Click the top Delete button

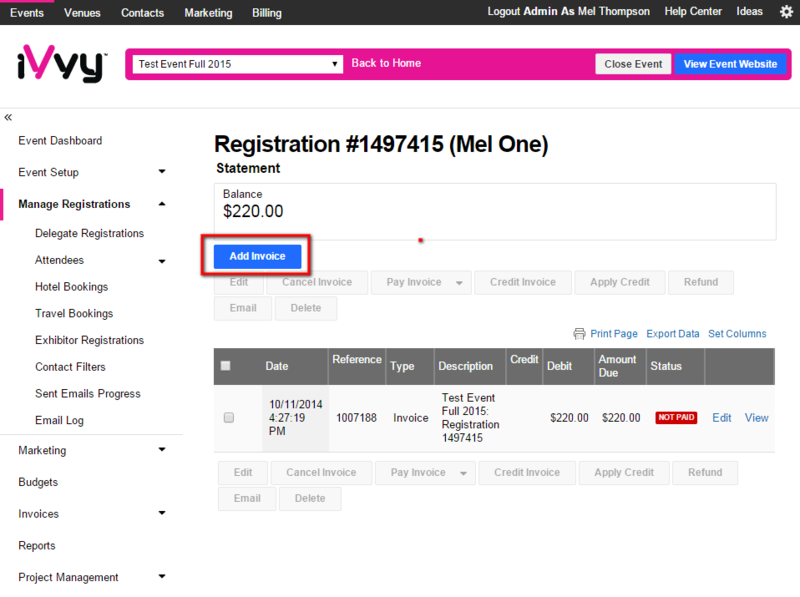(306, 308)
